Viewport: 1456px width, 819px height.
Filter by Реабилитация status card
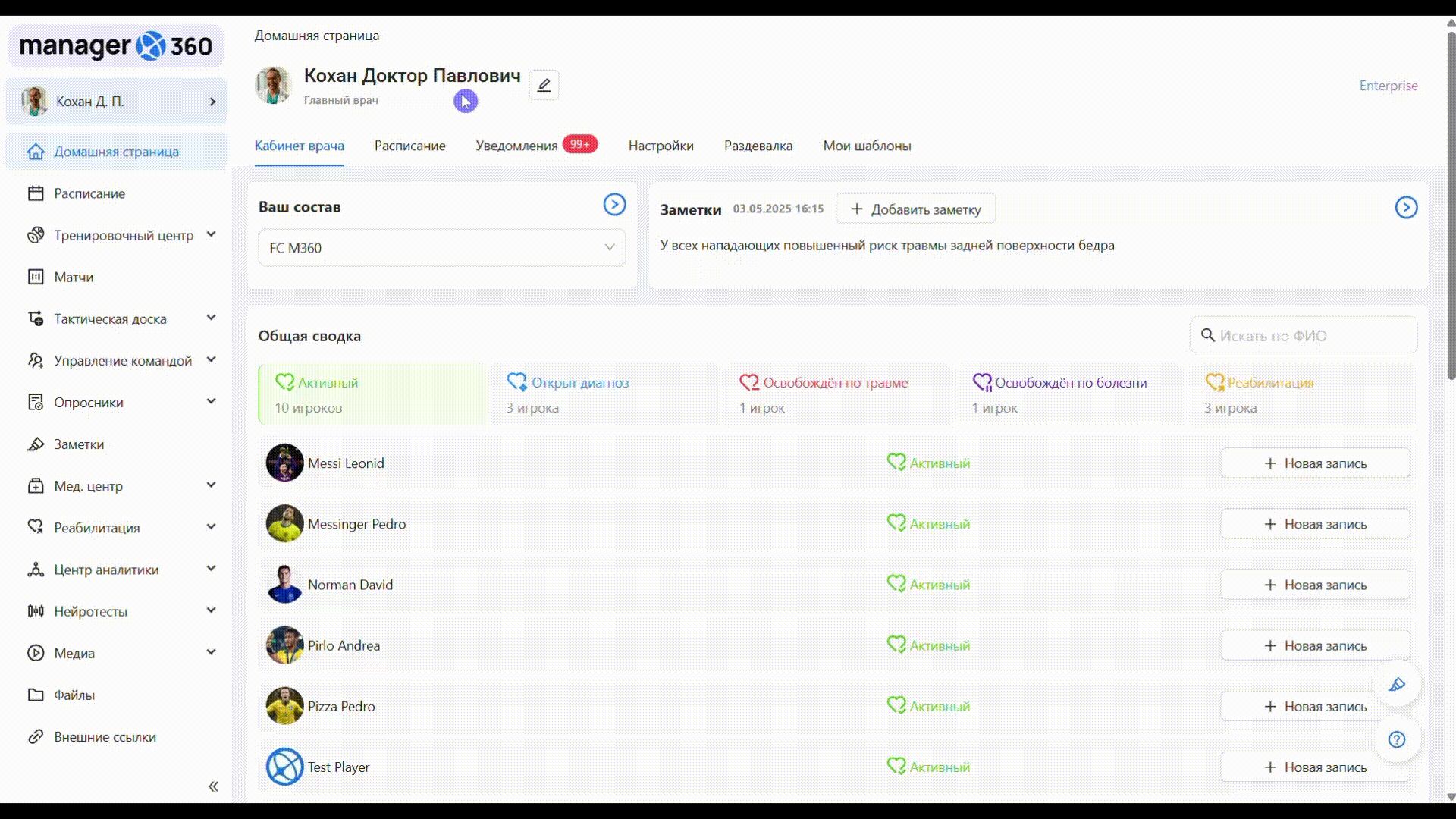pyautogui.click(x=1301, y=394)
